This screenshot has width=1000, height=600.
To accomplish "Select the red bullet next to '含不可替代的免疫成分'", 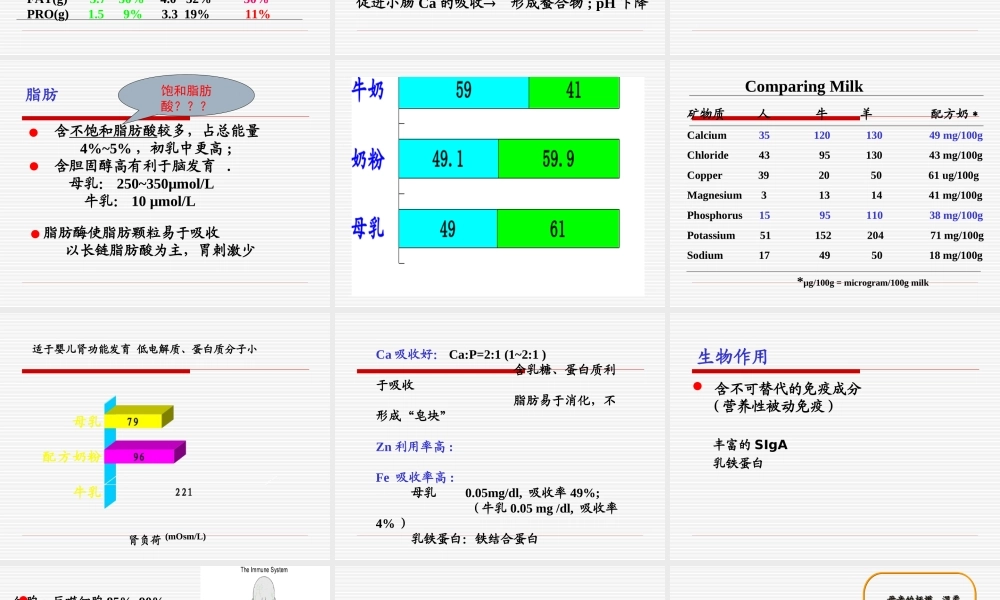I will pos(697,388).
